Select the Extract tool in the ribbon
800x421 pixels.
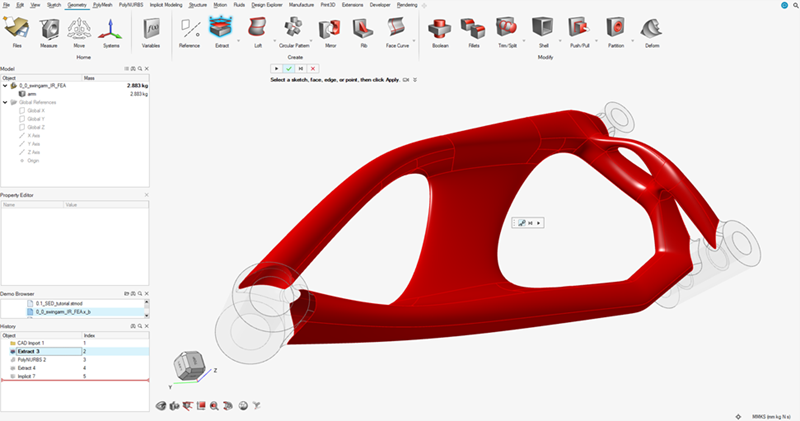219,30
